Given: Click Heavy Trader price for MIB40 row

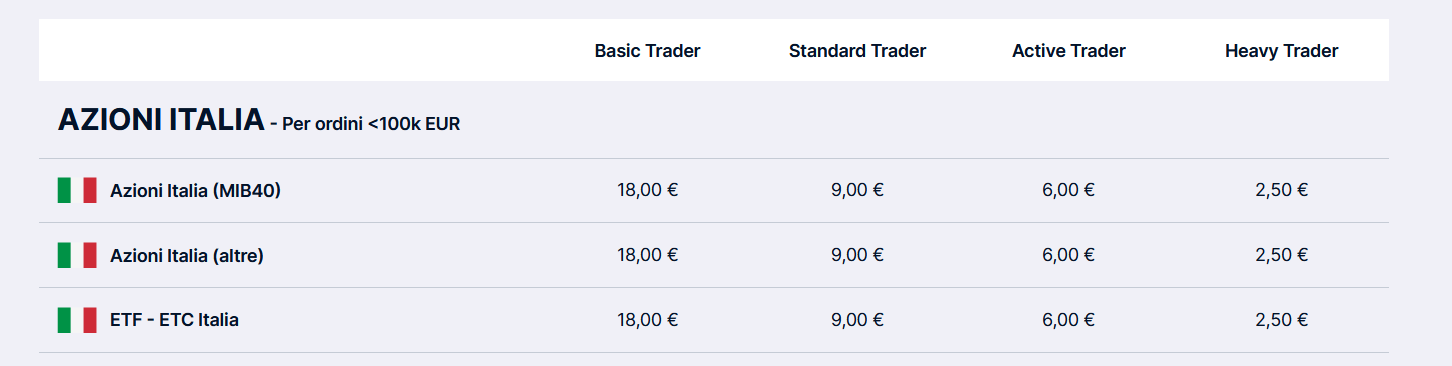Looking at the screenshot, I should 1281,190.
